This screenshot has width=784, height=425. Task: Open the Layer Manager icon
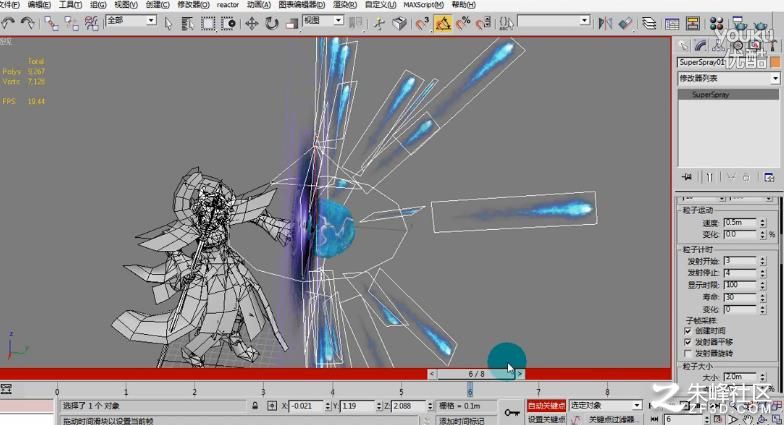pos(649,23)
